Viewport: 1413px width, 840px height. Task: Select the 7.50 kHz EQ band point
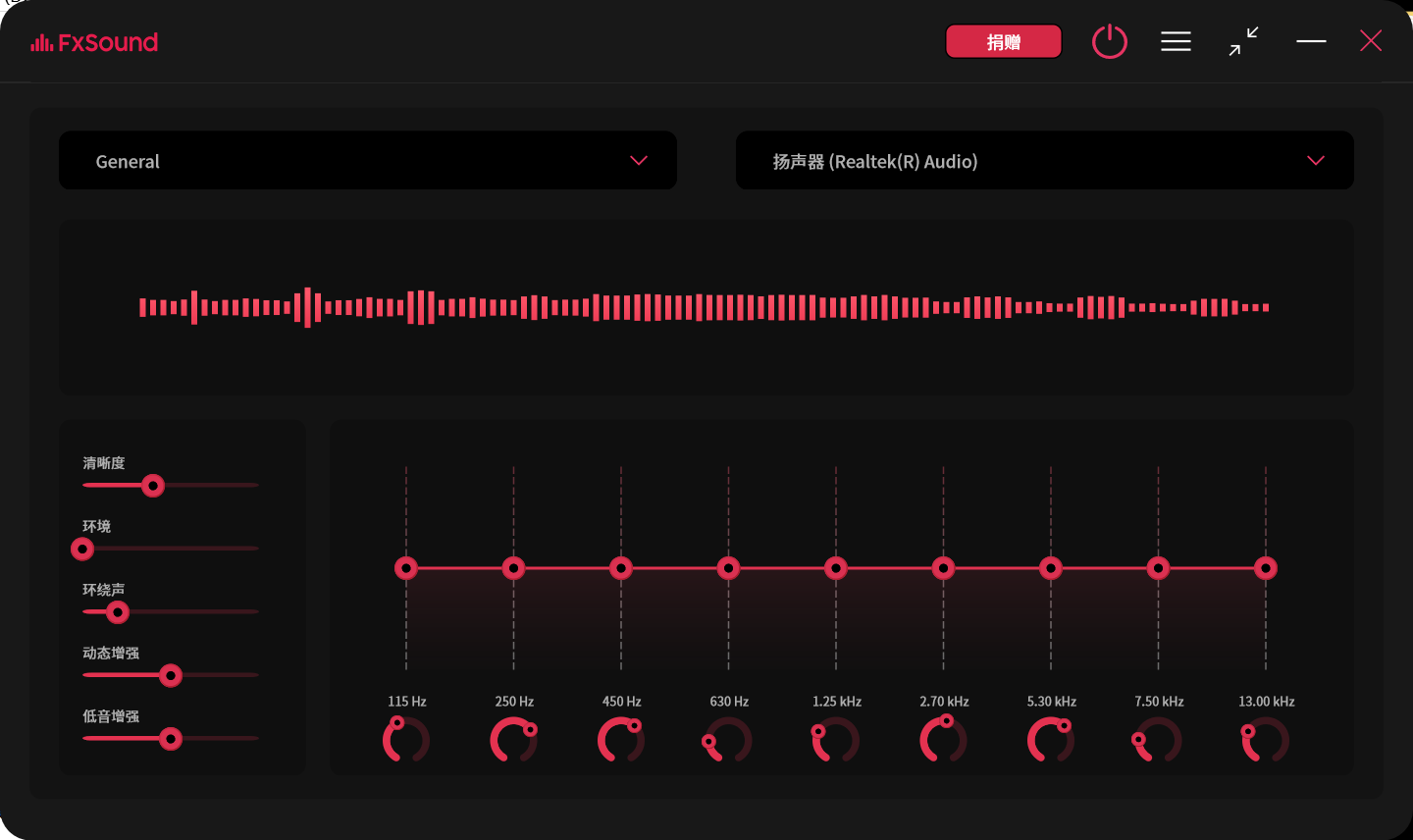[x=1158, y=568]
